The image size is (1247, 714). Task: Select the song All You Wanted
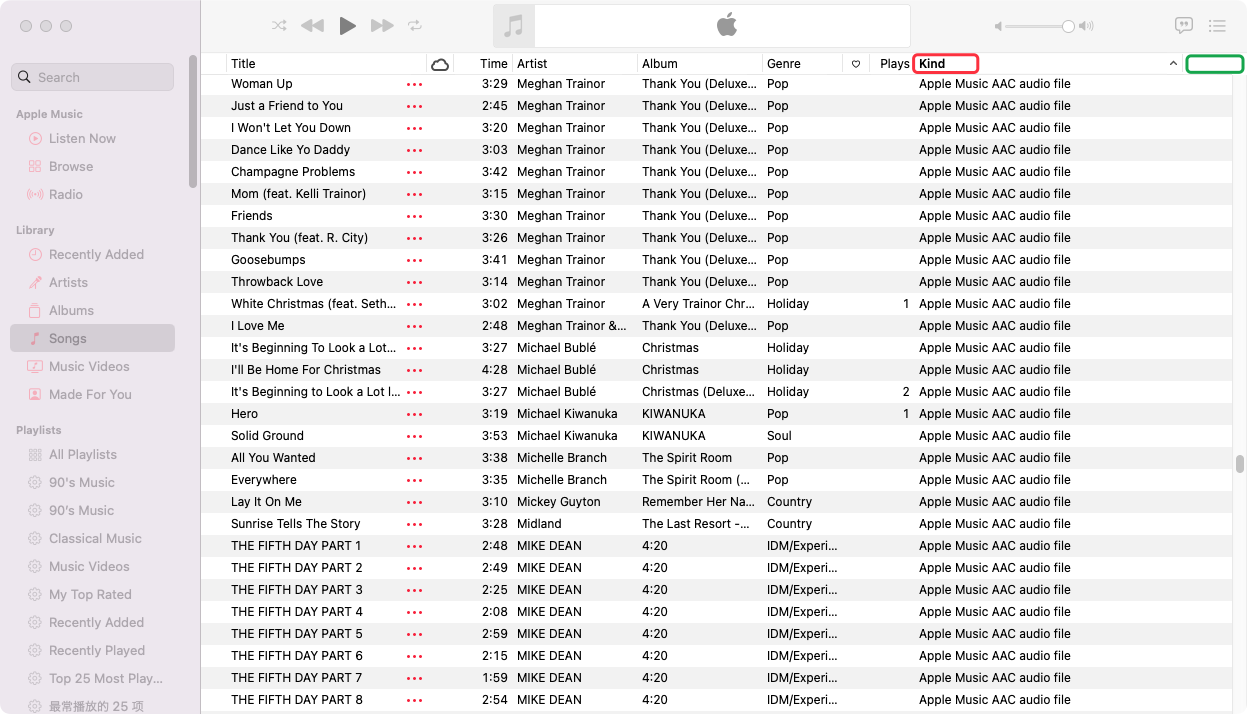[x=273, y=458]
